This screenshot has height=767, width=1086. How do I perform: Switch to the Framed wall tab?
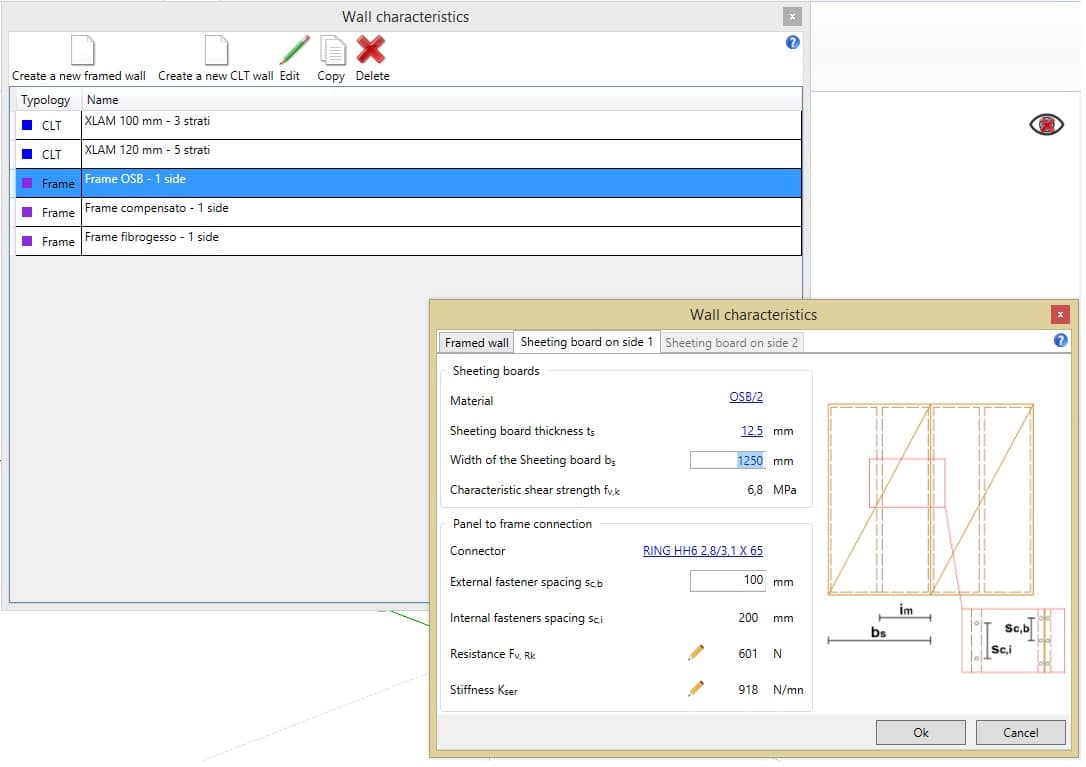[x=475, y=342]
